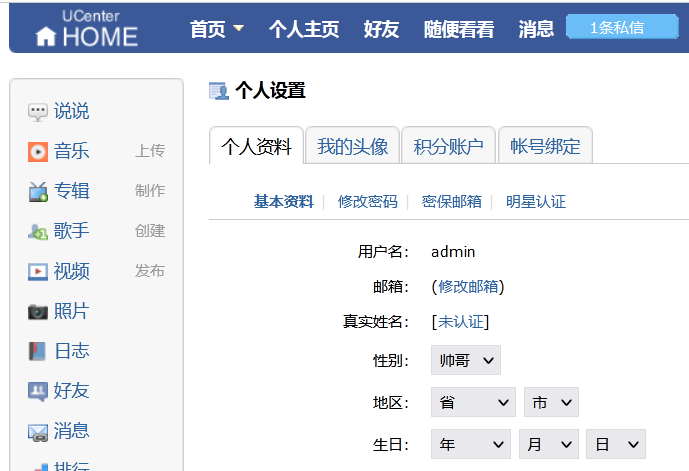Click the admin username text
This screenshot has width=689, height=471.
pos(453,252)
